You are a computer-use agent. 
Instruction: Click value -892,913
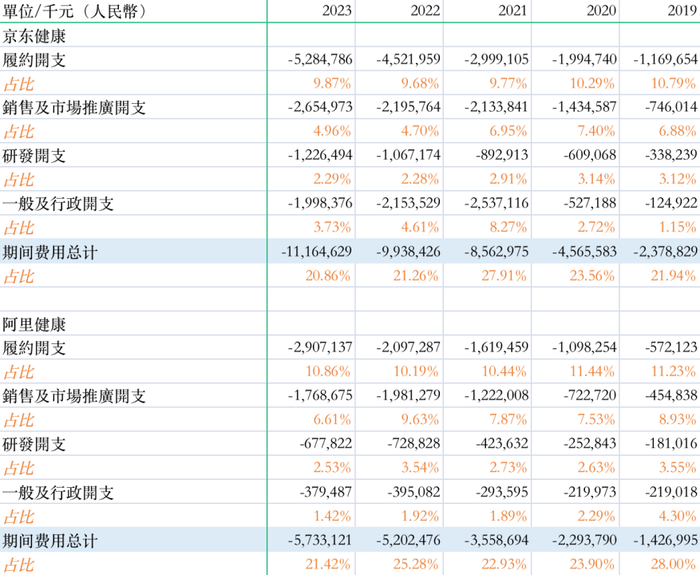pos(502,155)
